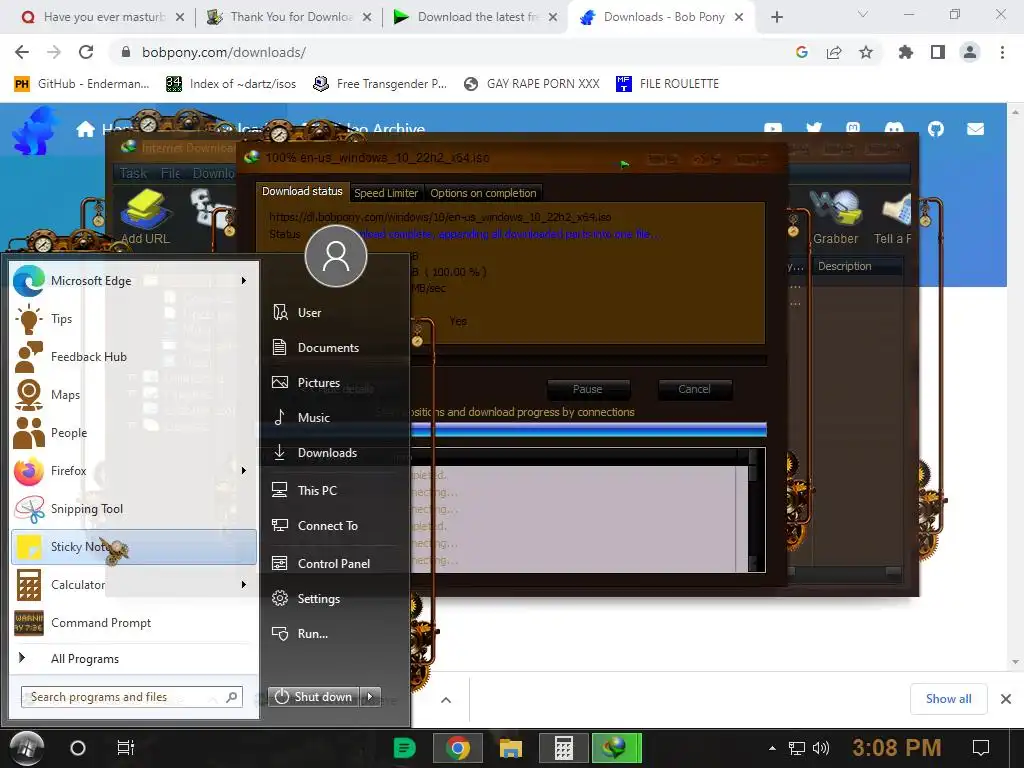Open Task View on taskbar
This screenshot has width=1024, height=768.
125,748
